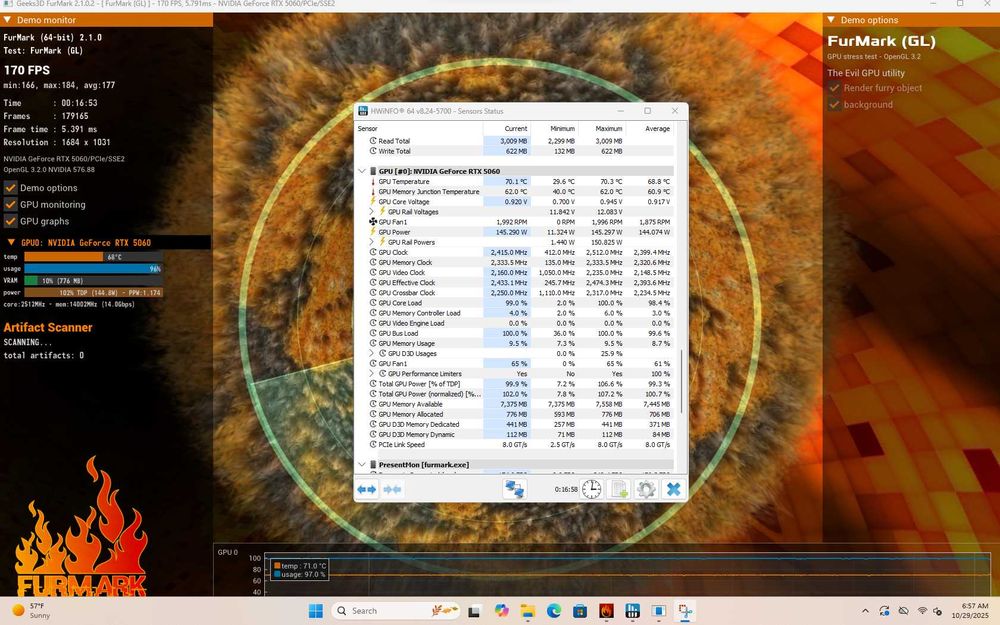The height and width of the screenshot is (625, 1000).
Task: Toggle GPU graphs checkbox
Action: pos(10,221)
